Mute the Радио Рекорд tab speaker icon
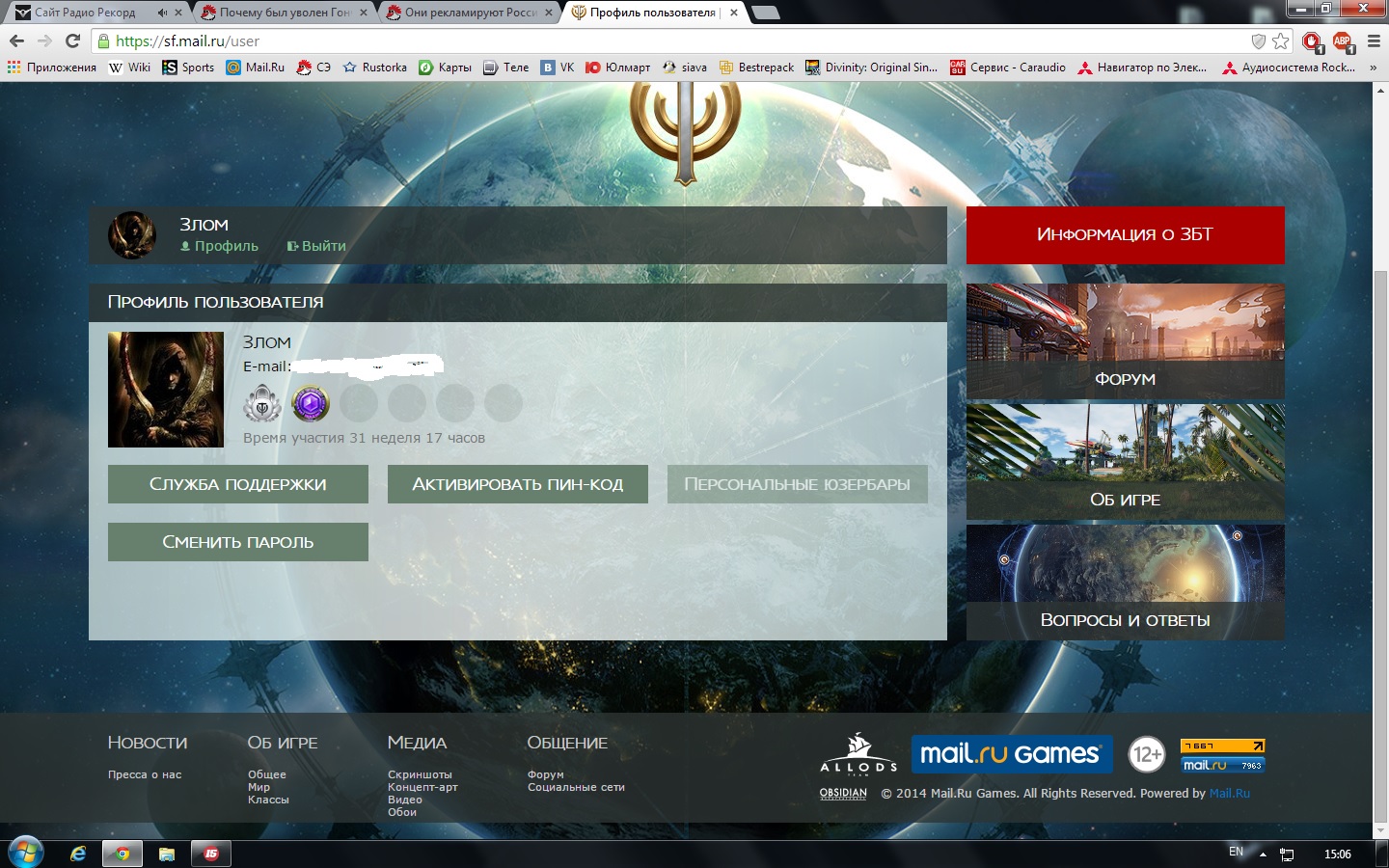1389x868 pixels. pyautogui.click(x=161, y=13)
